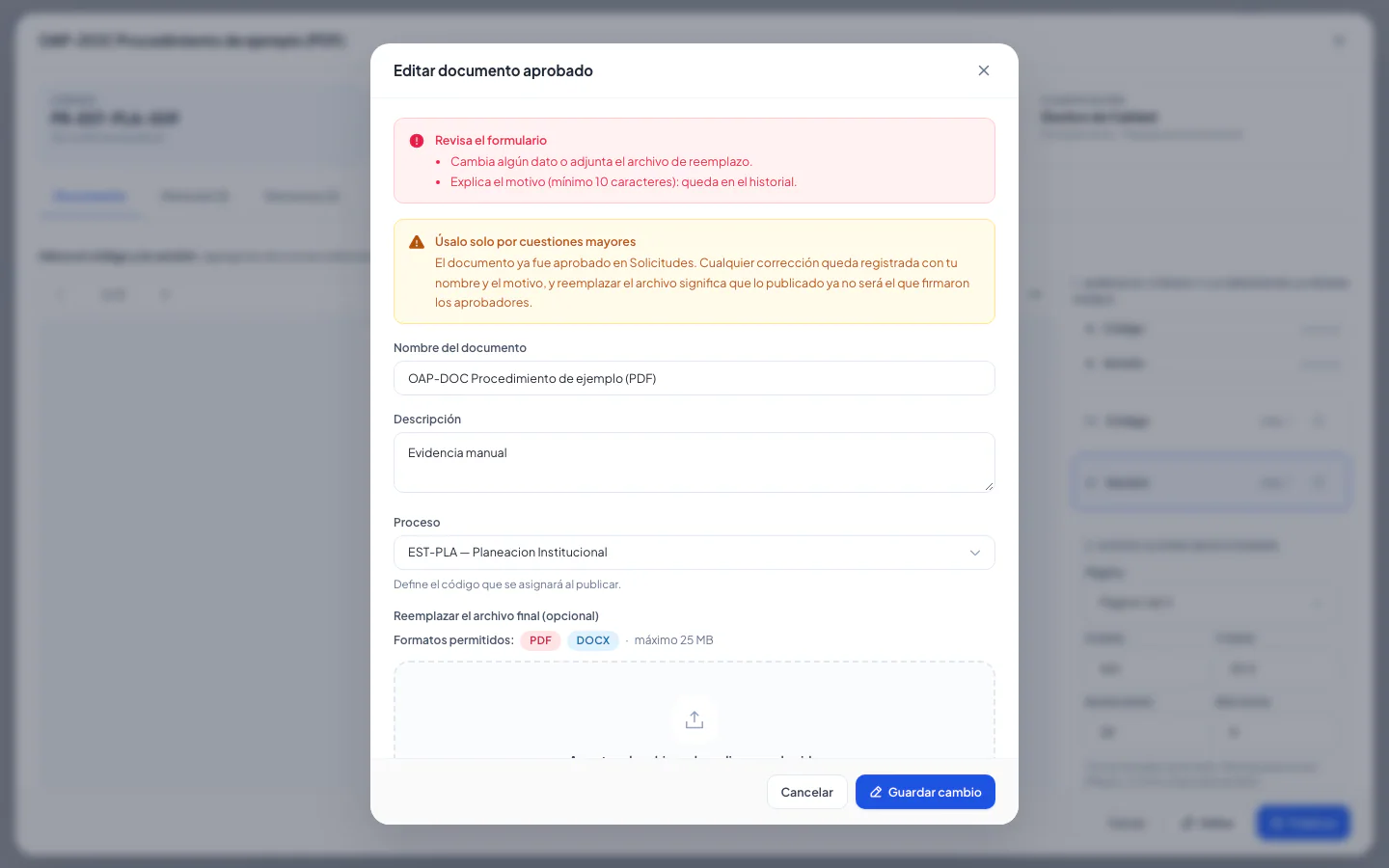
Task: Click the pencil icon on Guardar cambio
Action: click(876, 792)
